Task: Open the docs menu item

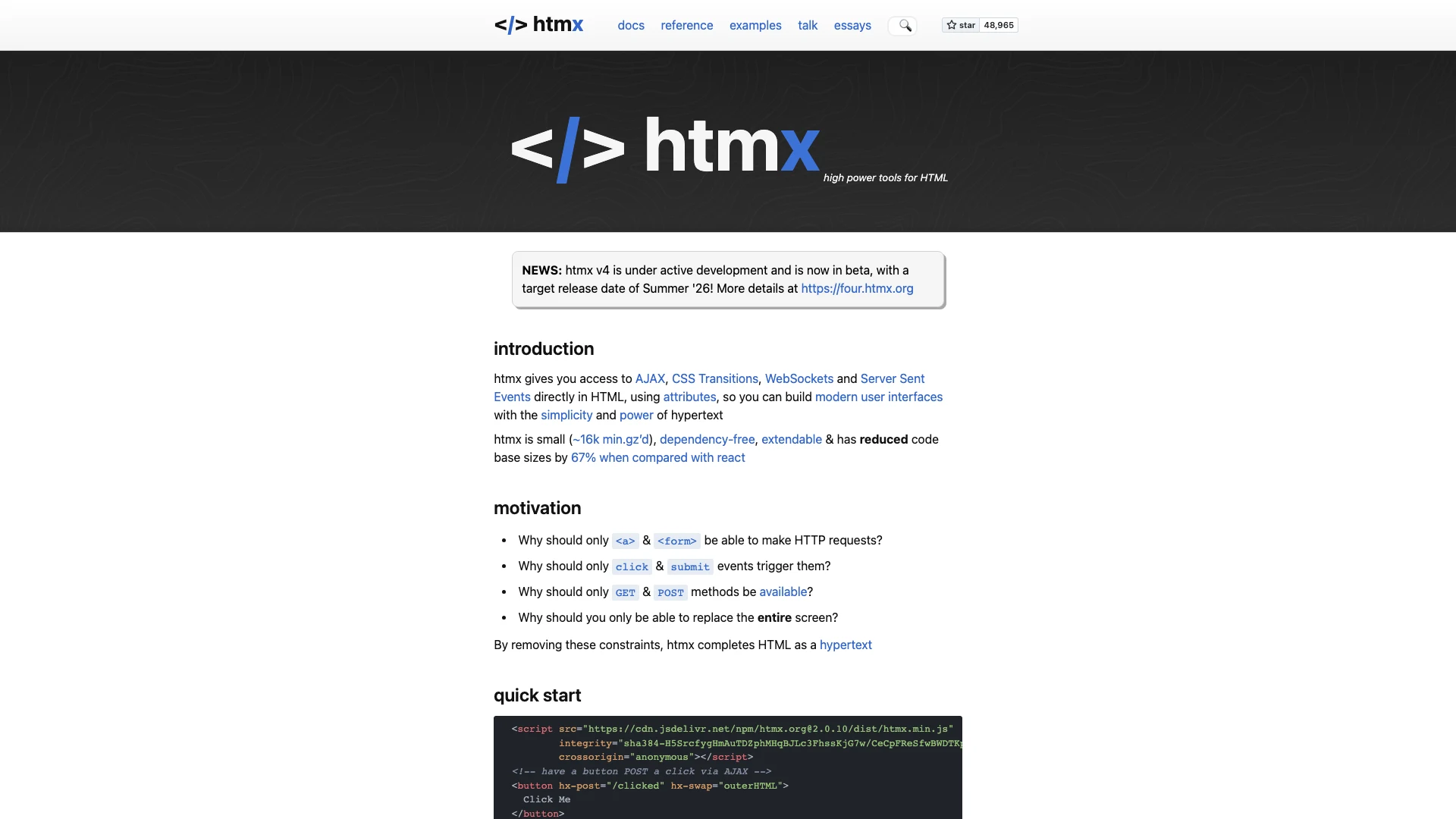Action: 631,25
